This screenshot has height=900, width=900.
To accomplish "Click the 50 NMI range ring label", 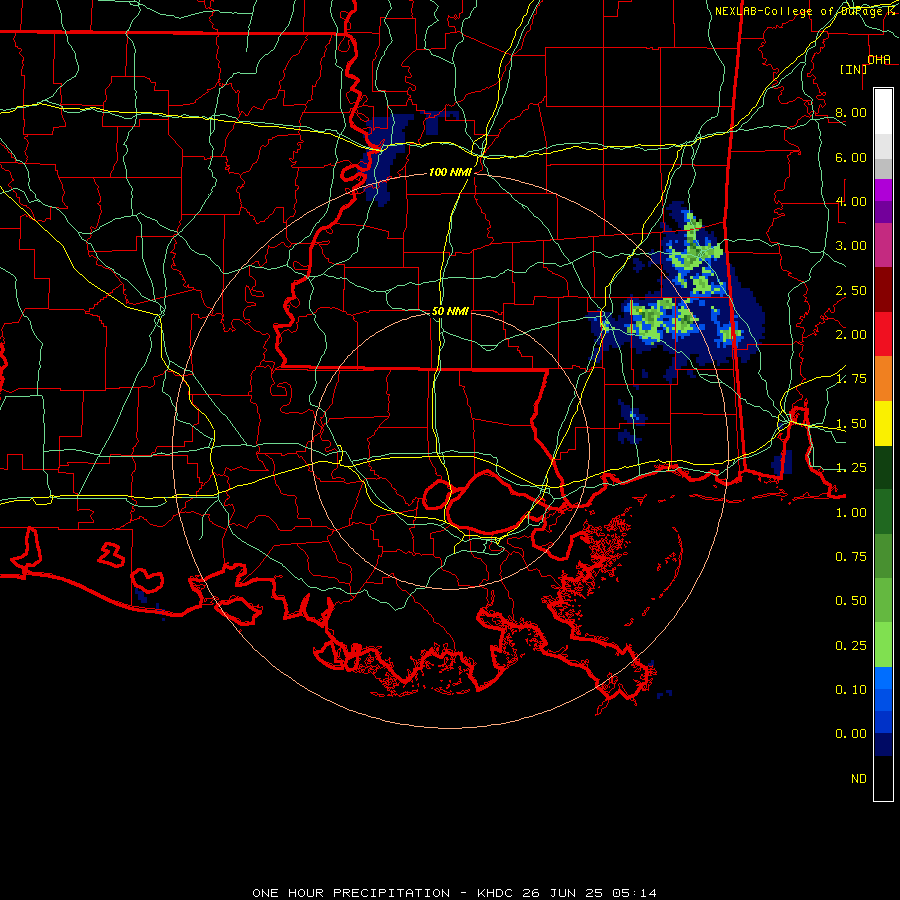I will 450,311.
